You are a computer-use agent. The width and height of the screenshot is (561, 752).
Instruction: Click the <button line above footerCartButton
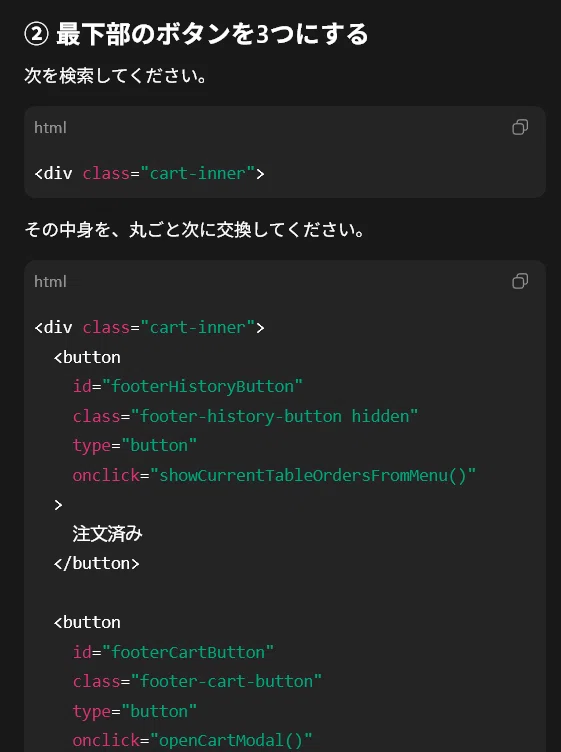[x=87, y=623]
